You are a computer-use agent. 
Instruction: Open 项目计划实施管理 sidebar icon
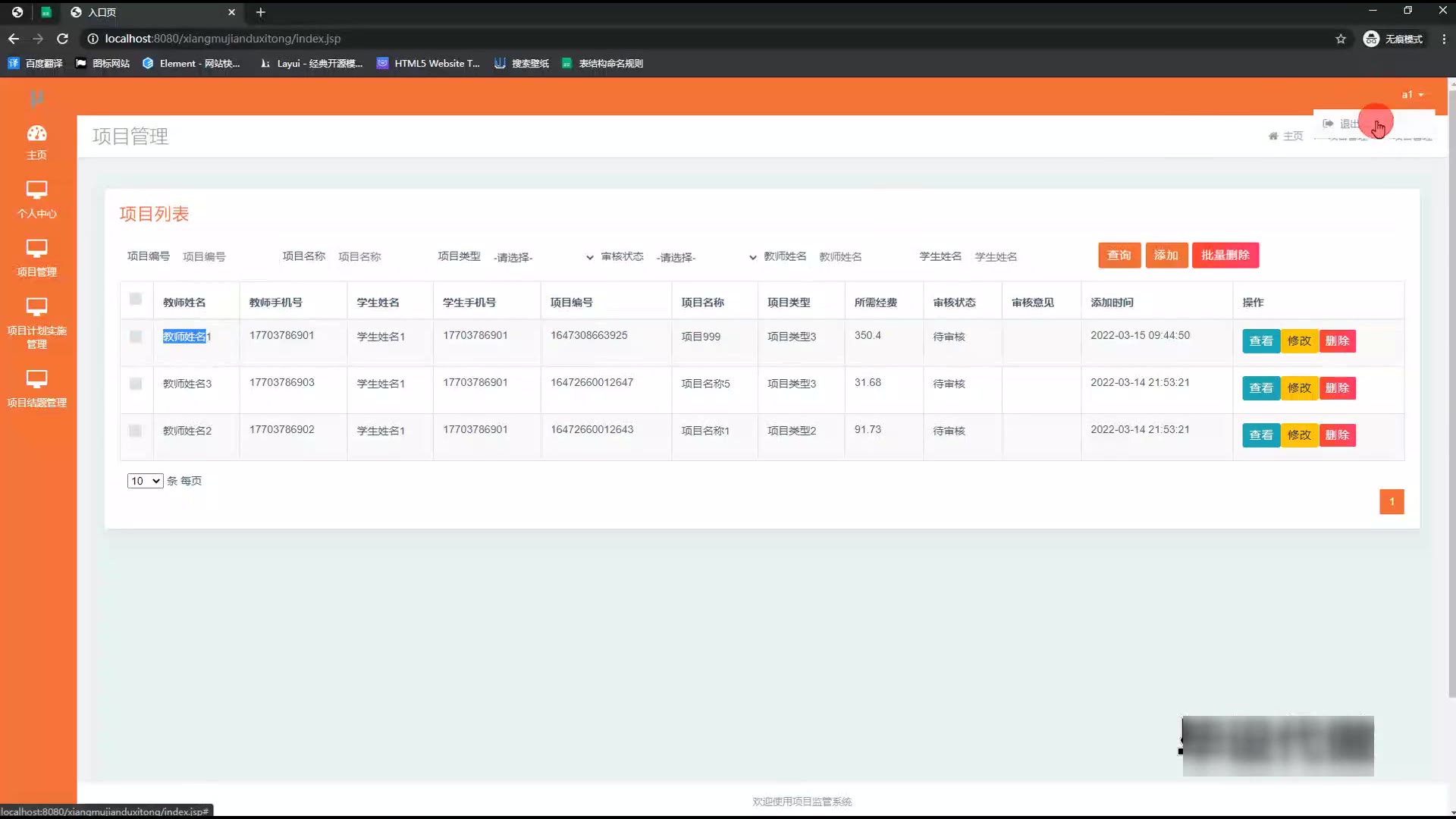click(36, 306)
